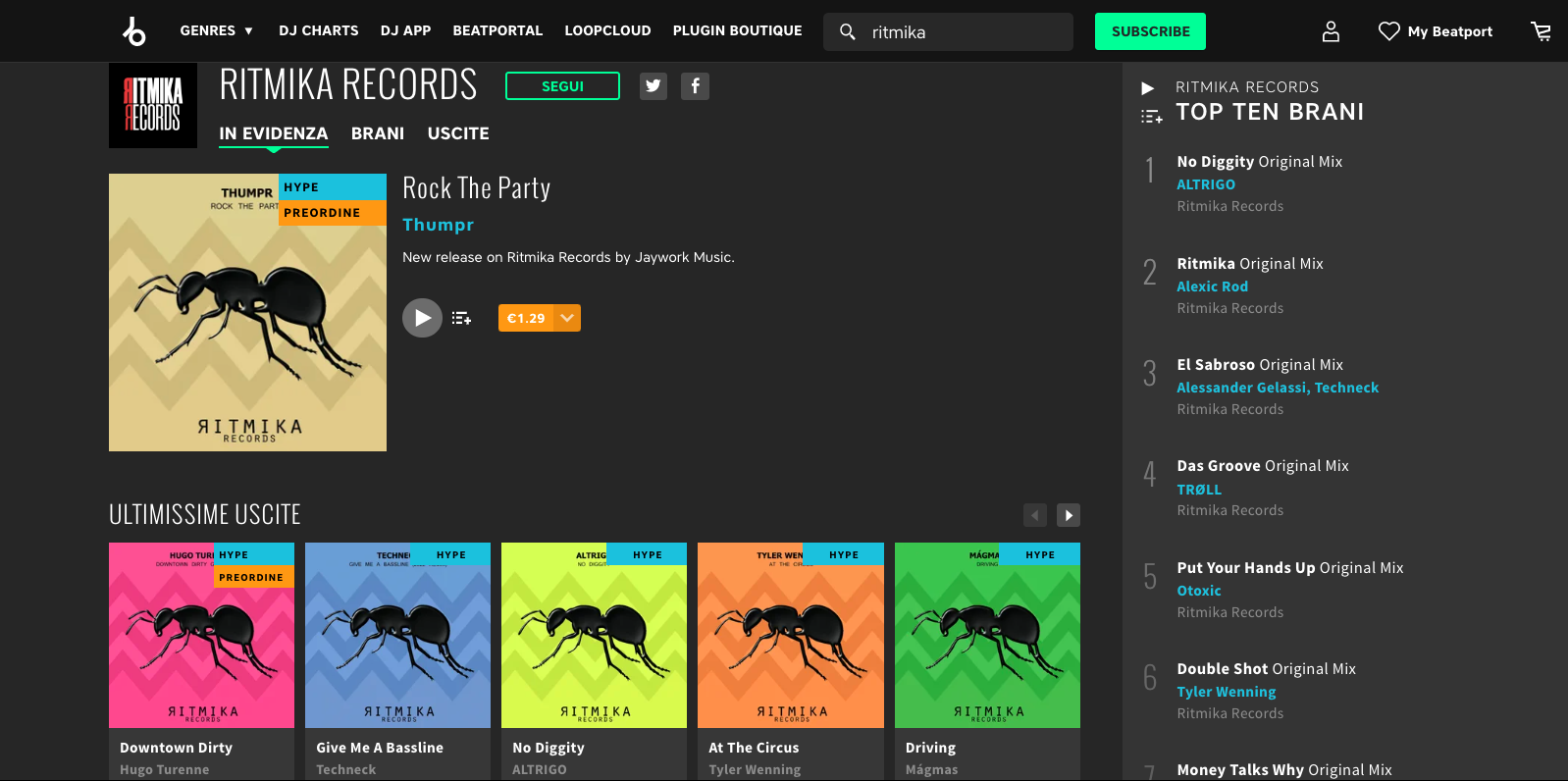Show previous releases in Ultimissime Uscite

[1035, 515]
